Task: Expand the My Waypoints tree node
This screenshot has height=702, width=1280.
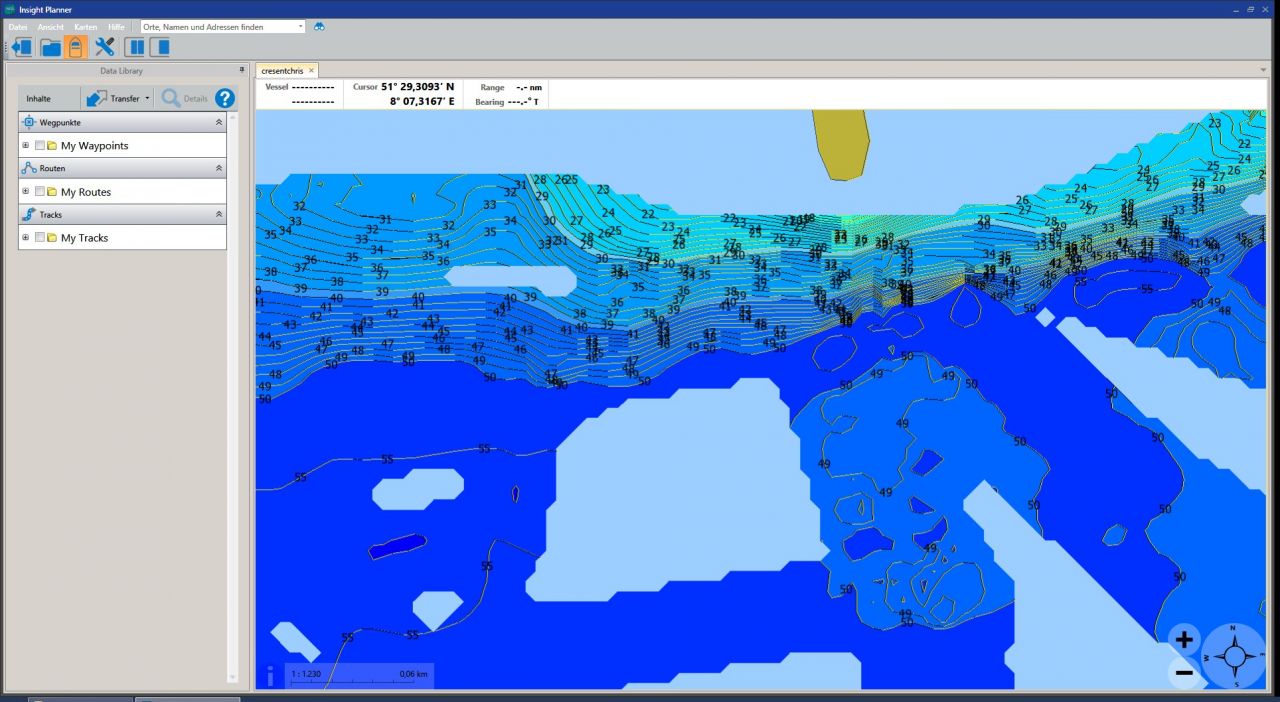Action: pos(26,146)
